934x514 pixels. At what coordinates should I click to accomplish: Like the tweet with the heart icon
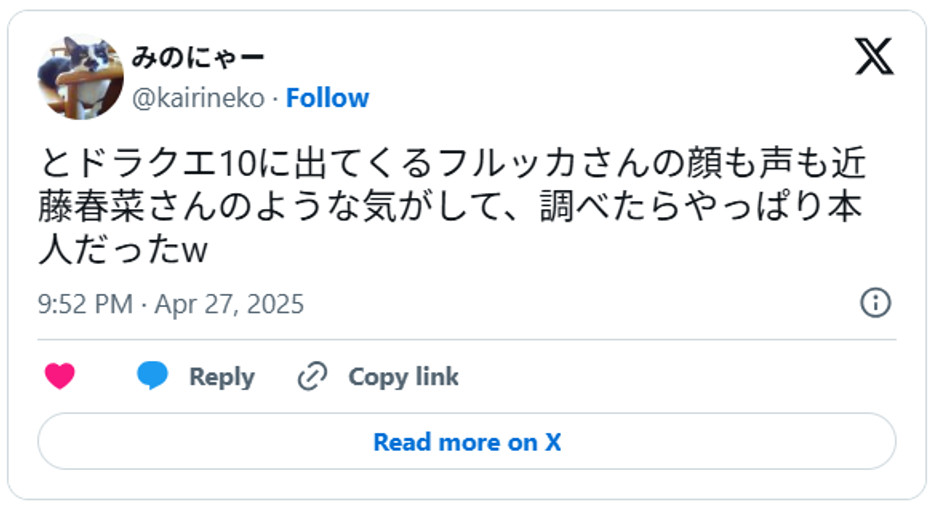coord(60,376)
